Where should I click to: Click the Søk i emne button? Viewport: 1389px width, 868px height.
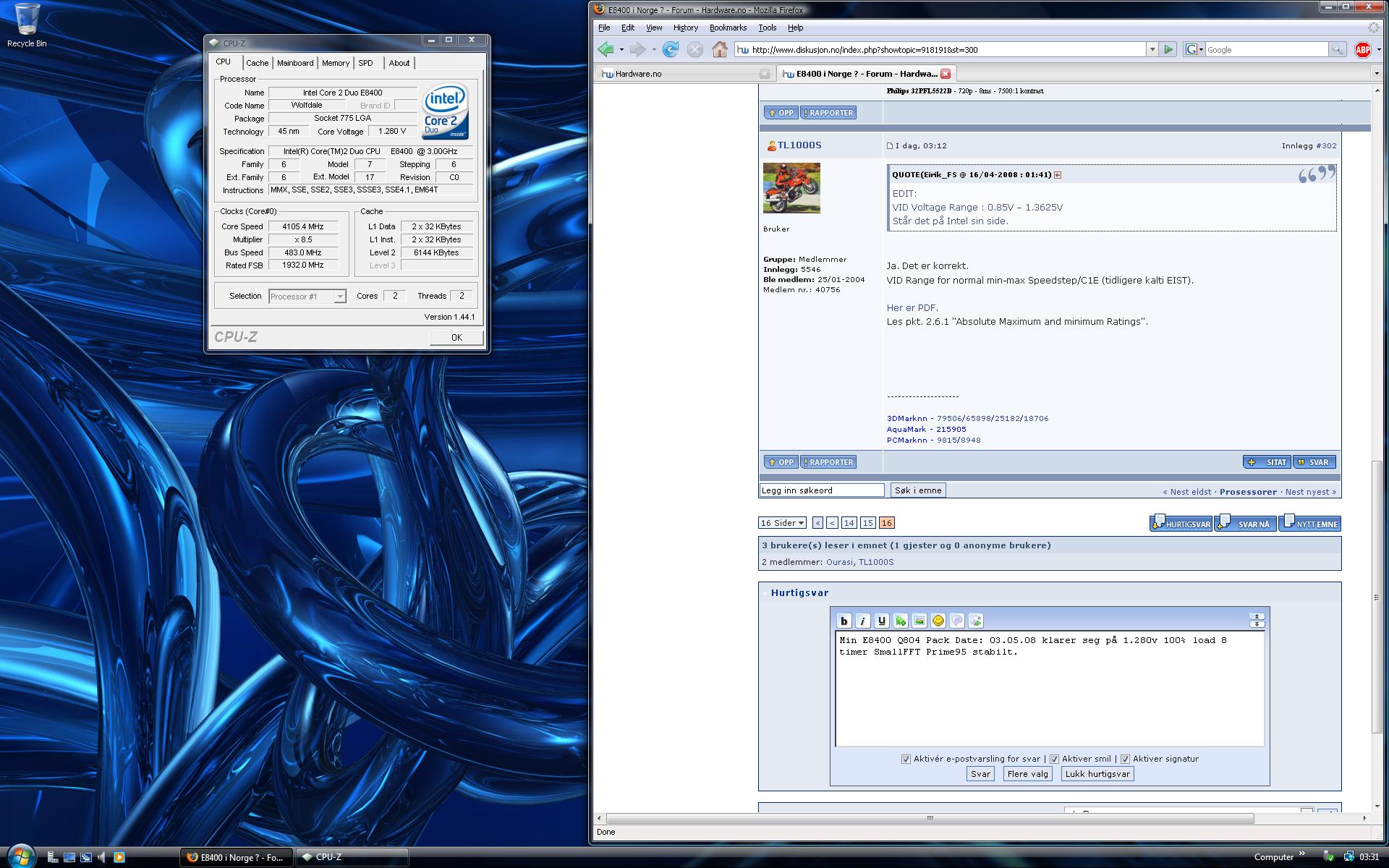point(918,490)
